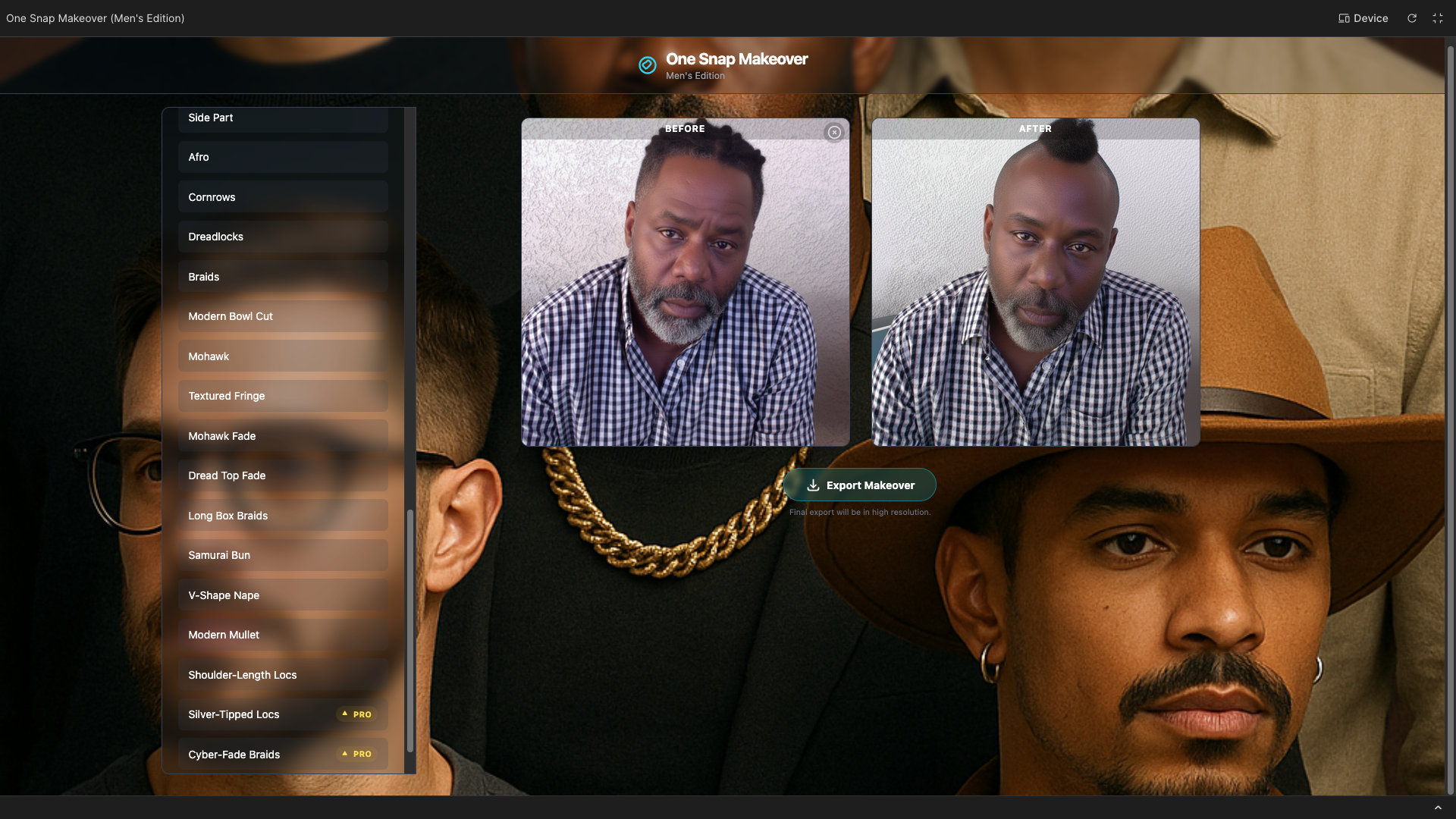Remove the Before photo with X icon
Viewport: 1456px width, 819px height.
834,133
